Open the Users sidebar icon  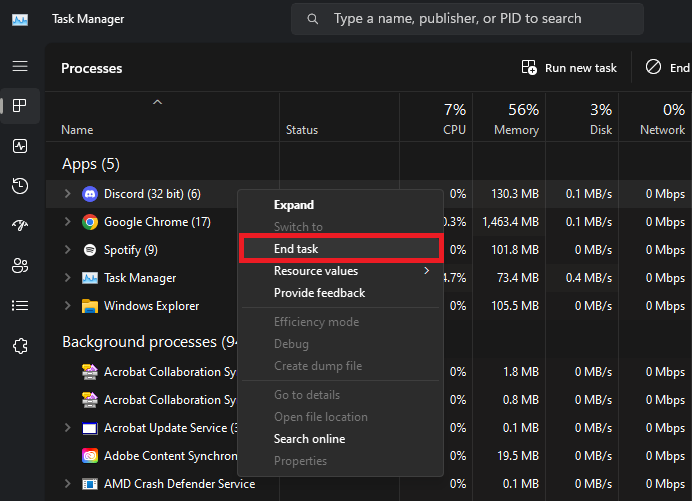click(20, 266)
